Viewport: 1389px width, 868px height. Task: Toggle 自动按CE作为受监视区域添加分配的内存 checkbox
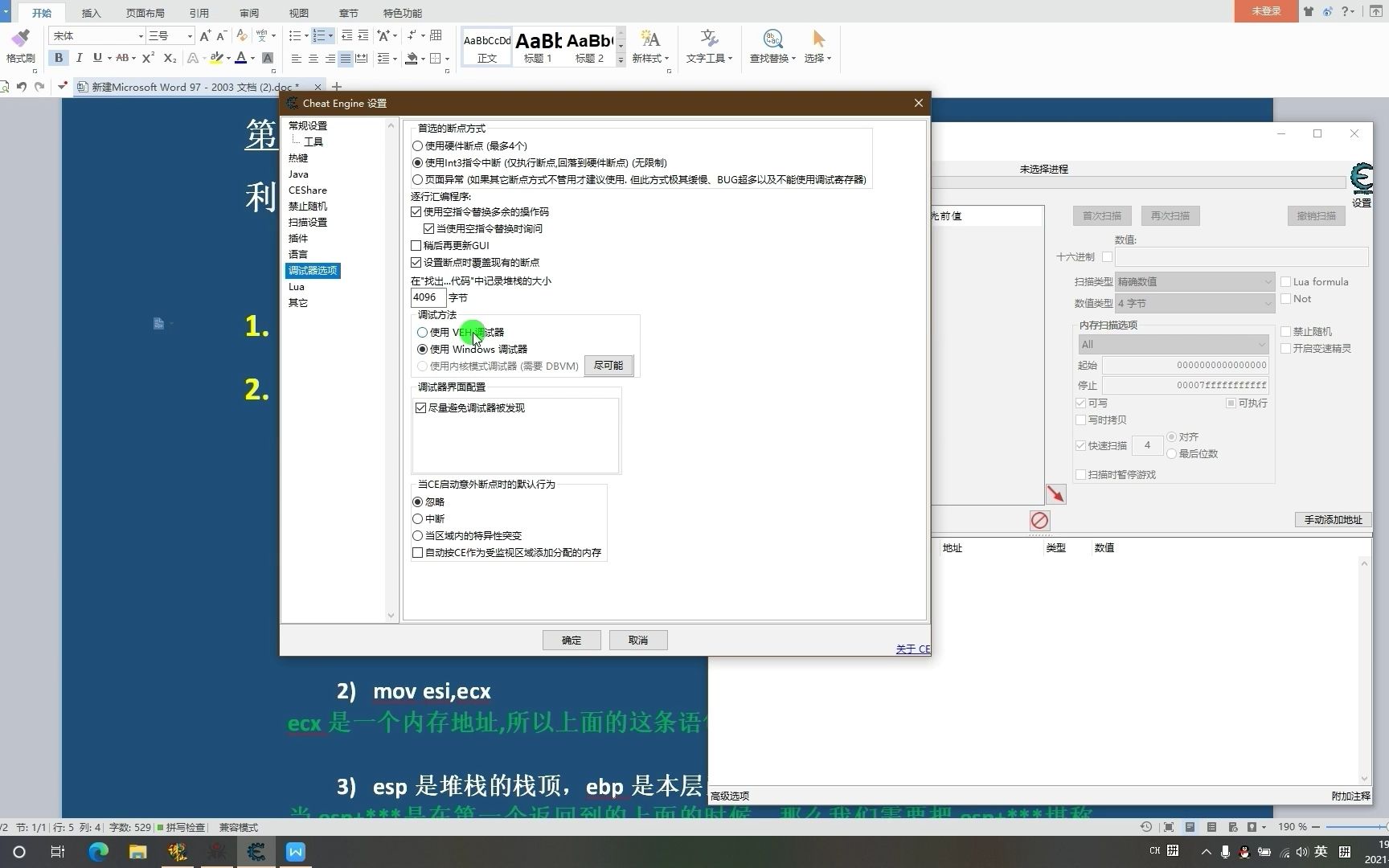click(417, 553)
